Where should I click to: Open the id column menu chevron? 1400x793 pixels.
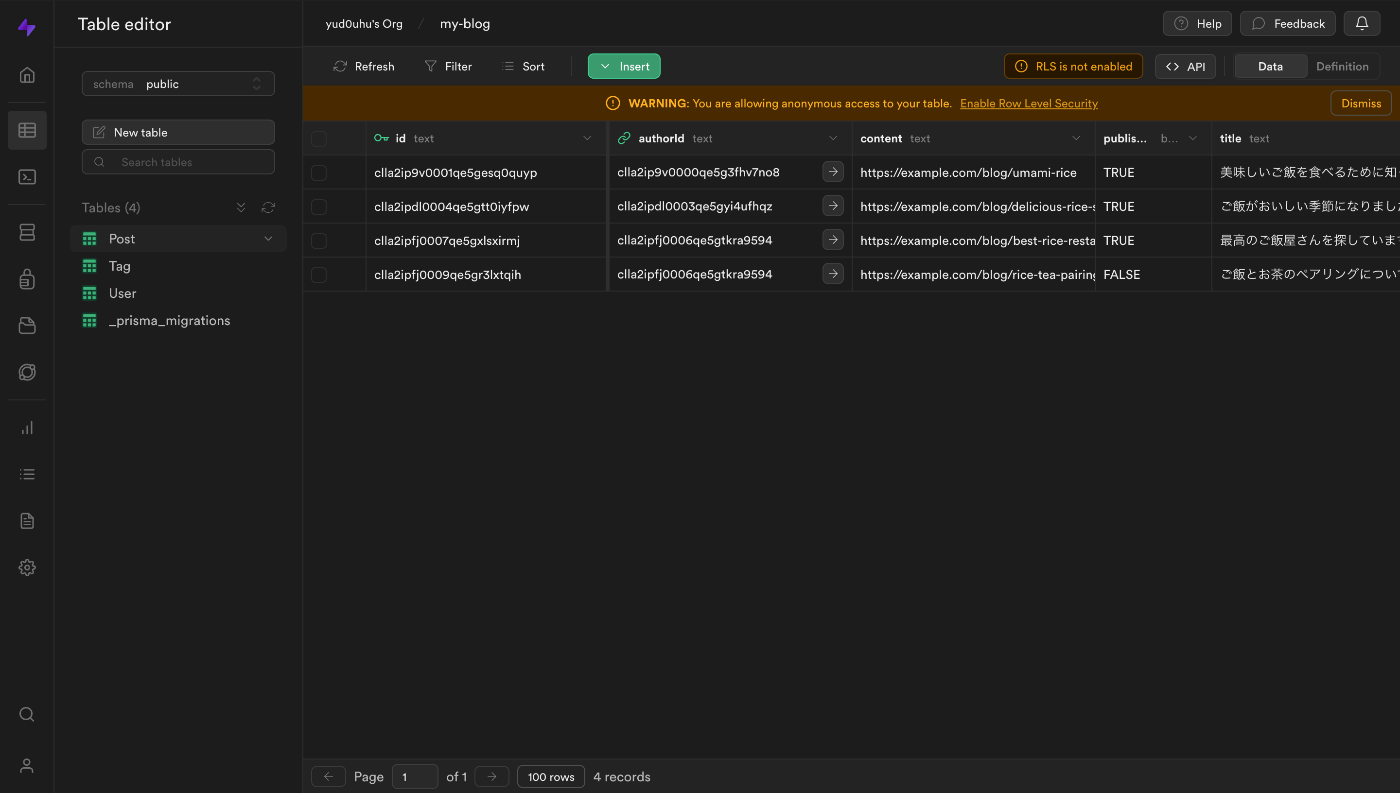587,139
